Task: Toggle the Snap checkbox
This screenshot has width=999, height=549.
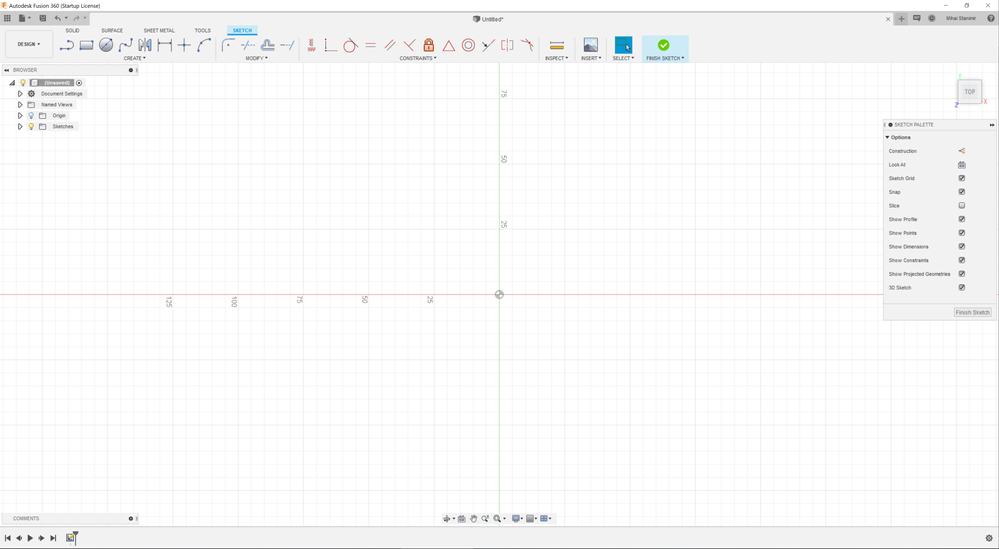Action: 961,192
